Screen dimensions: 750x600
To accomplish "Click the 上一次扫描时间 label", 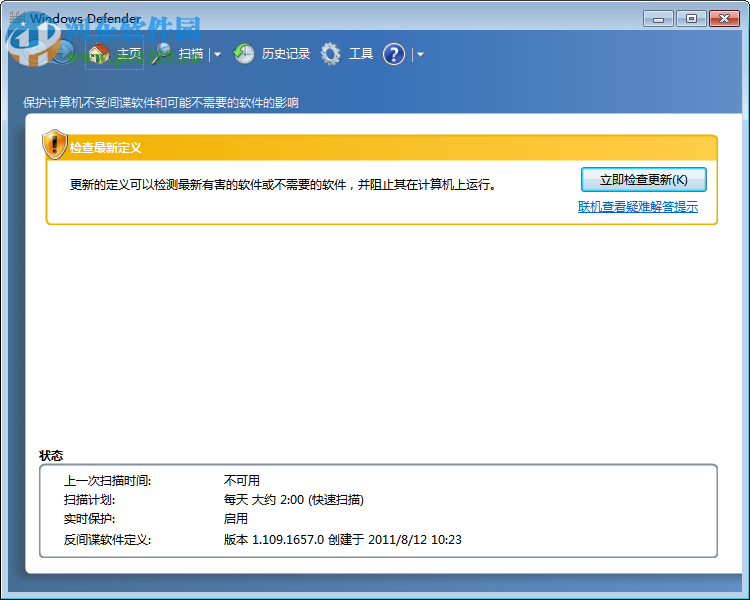I will [x=108, y=480].
